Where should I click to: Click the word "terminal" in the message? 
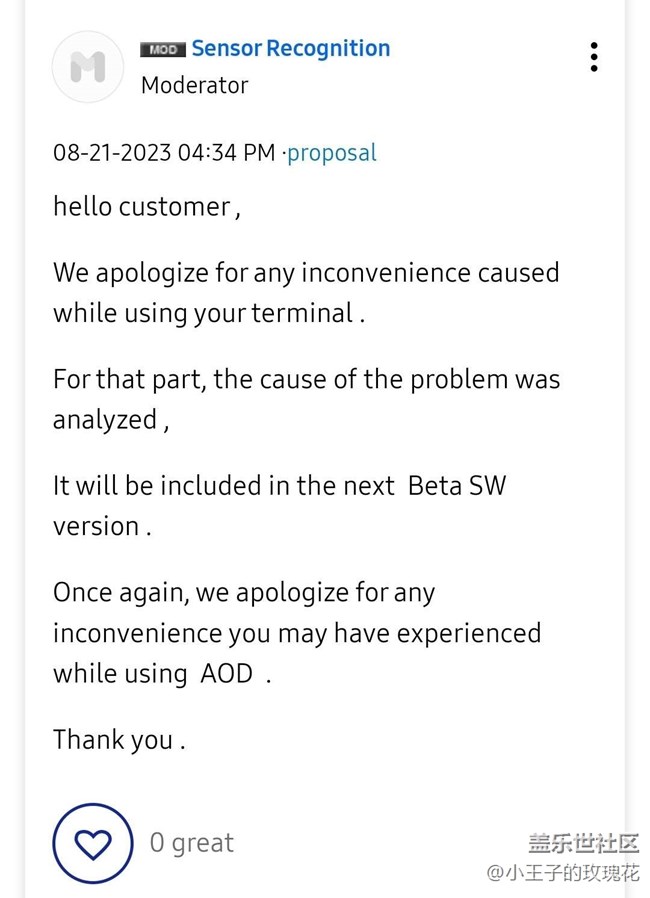coord(302,313)
